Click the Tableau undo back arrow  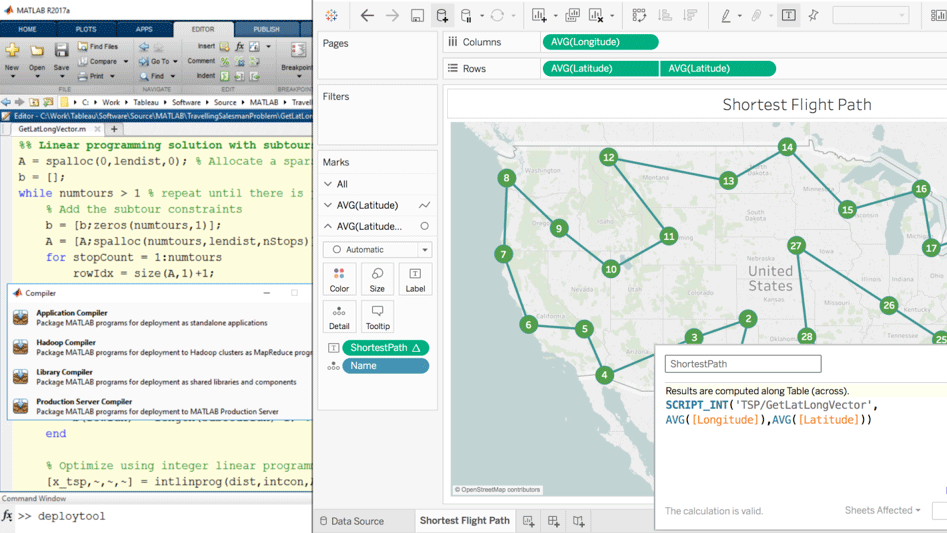(367, 16)
